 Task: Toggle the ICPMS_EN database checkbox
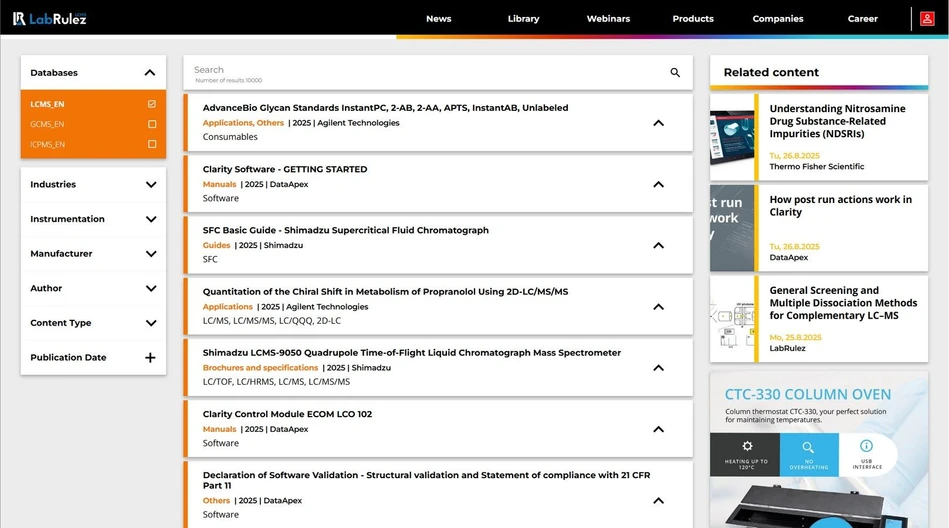(152, 144)
